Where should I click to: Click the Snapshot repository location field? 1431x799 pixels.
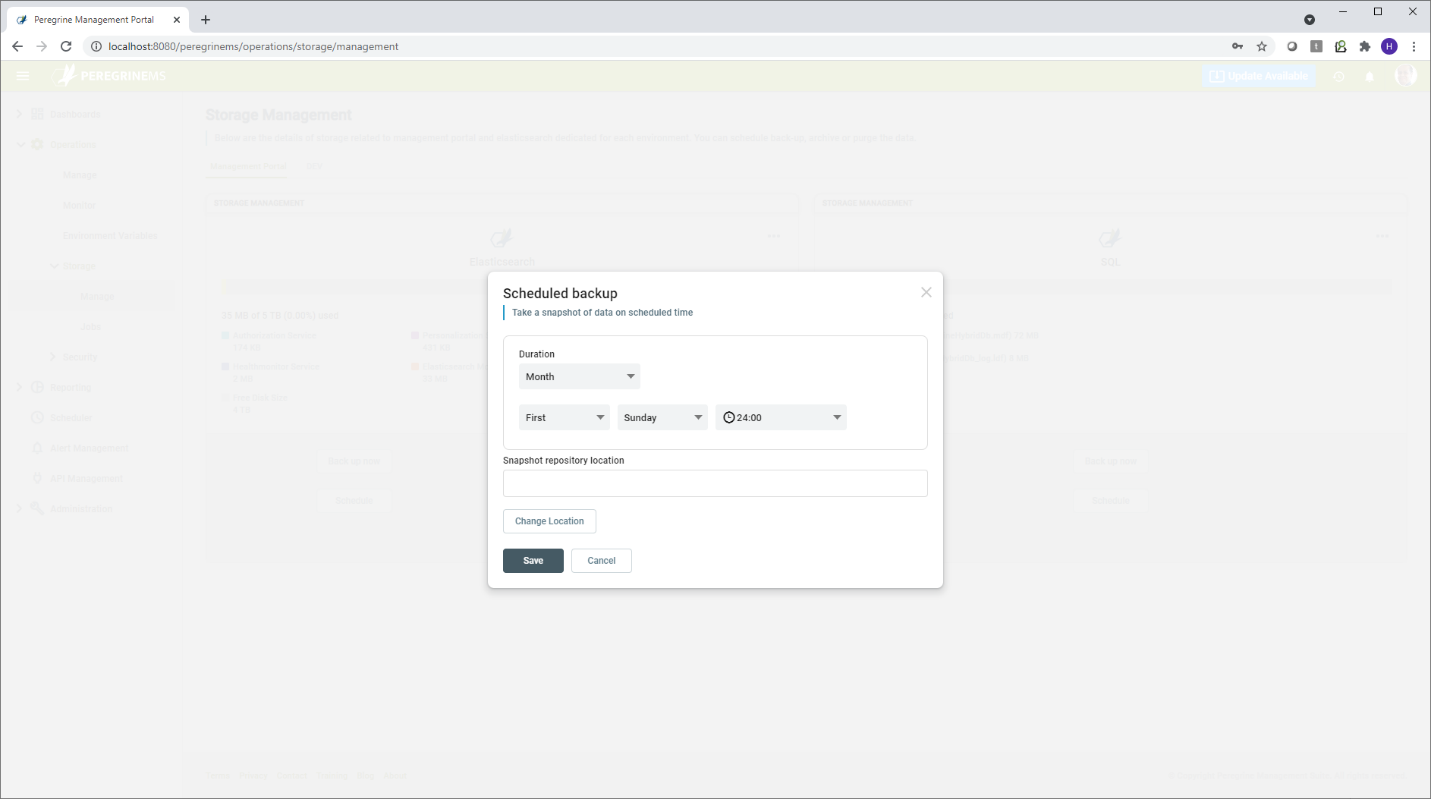point(715,484)
